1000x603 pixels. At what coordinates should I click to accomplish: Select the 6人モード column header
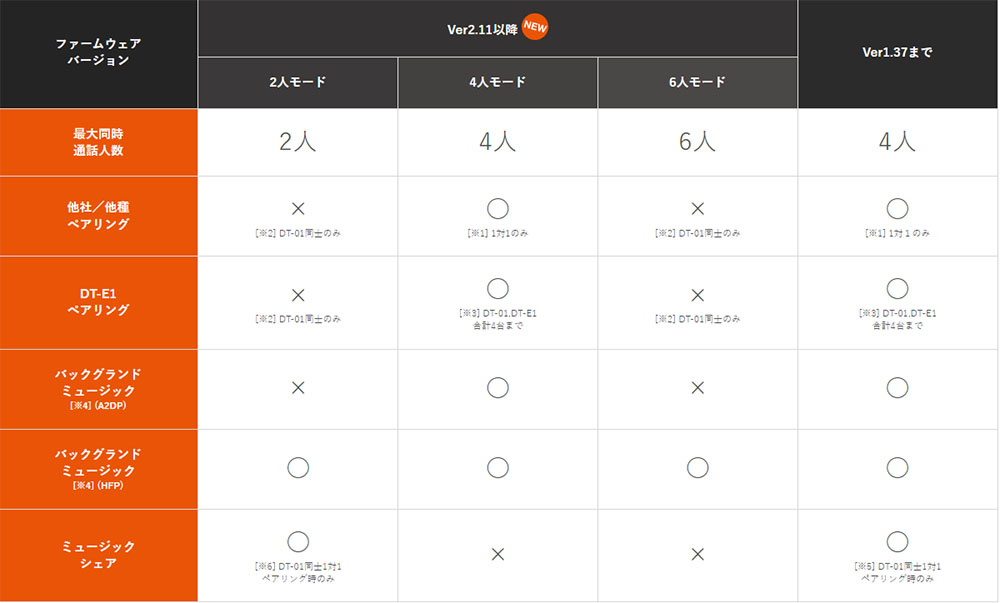pyautogui.click(x=698, y=83)
